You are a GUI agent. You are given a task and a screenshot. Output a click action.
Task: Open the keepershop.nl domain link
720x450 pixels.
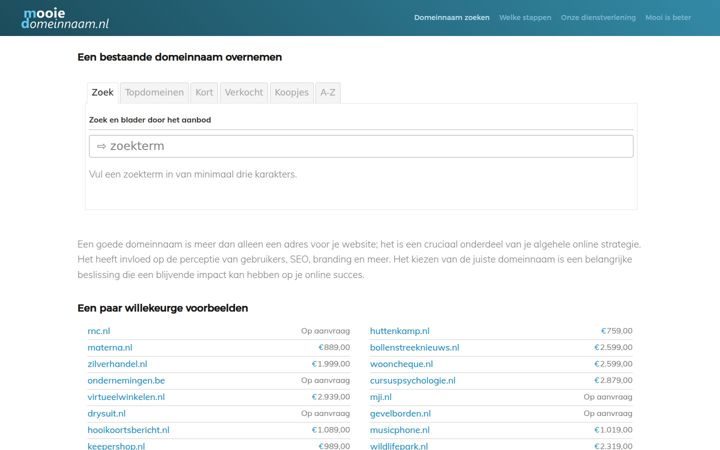tap(116, 446)
